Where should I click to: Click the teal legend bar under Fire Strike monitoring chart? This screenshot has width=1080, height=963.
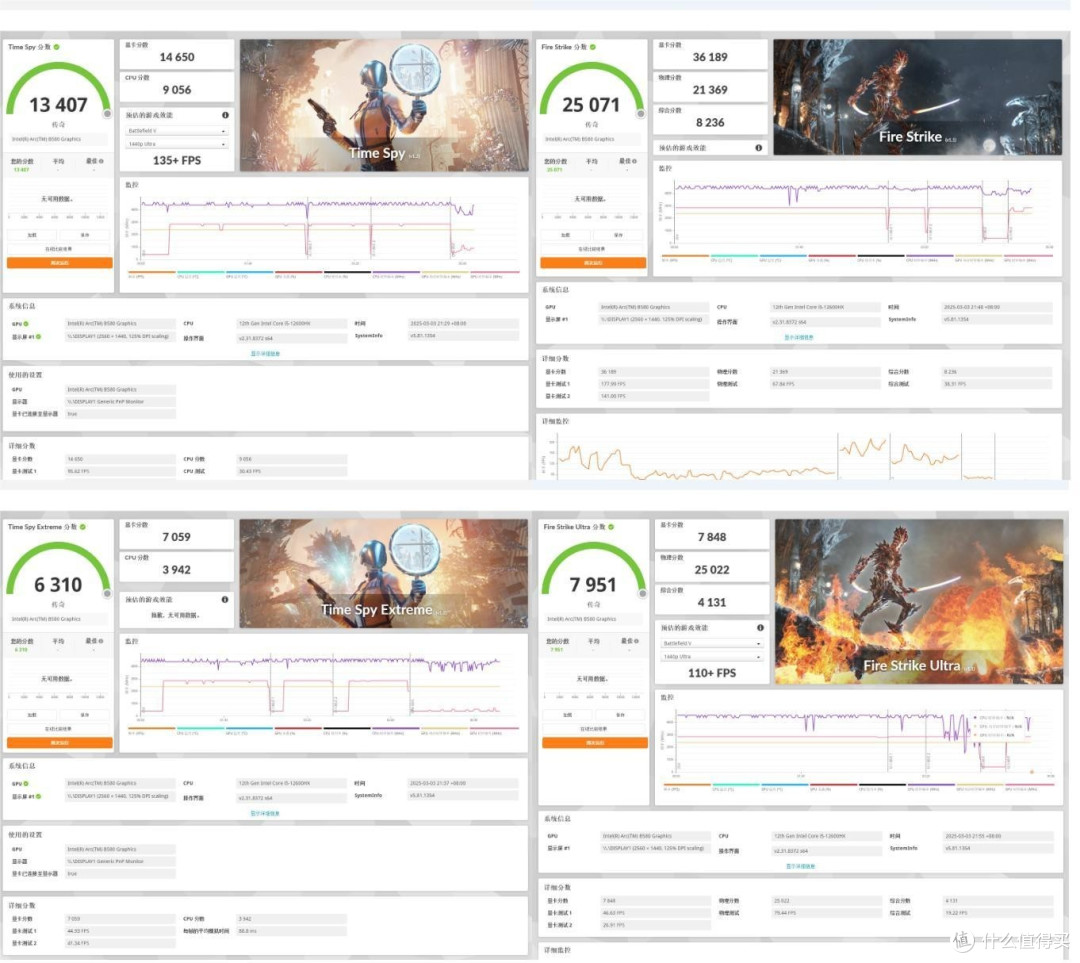click(735, 256)
